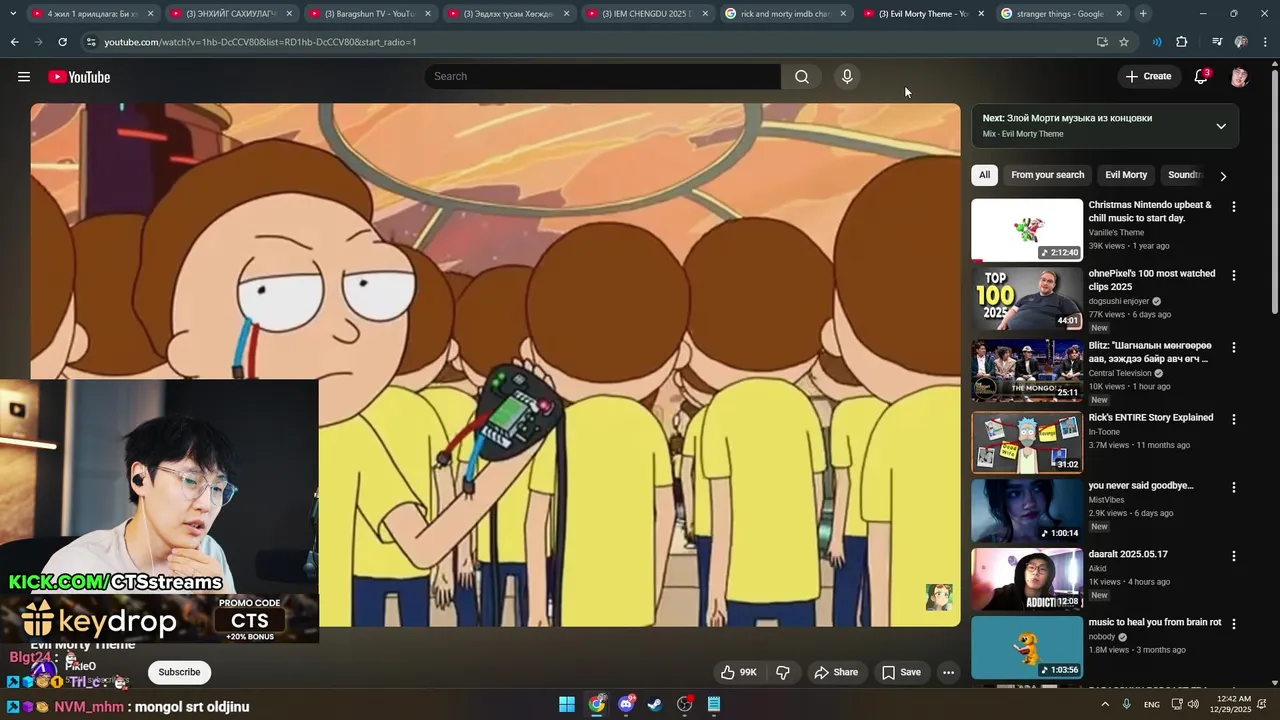The width and height of the screenshot is (1280, 720).
Task: Show hidden system tray icons
Action: tap(1105, 704)
